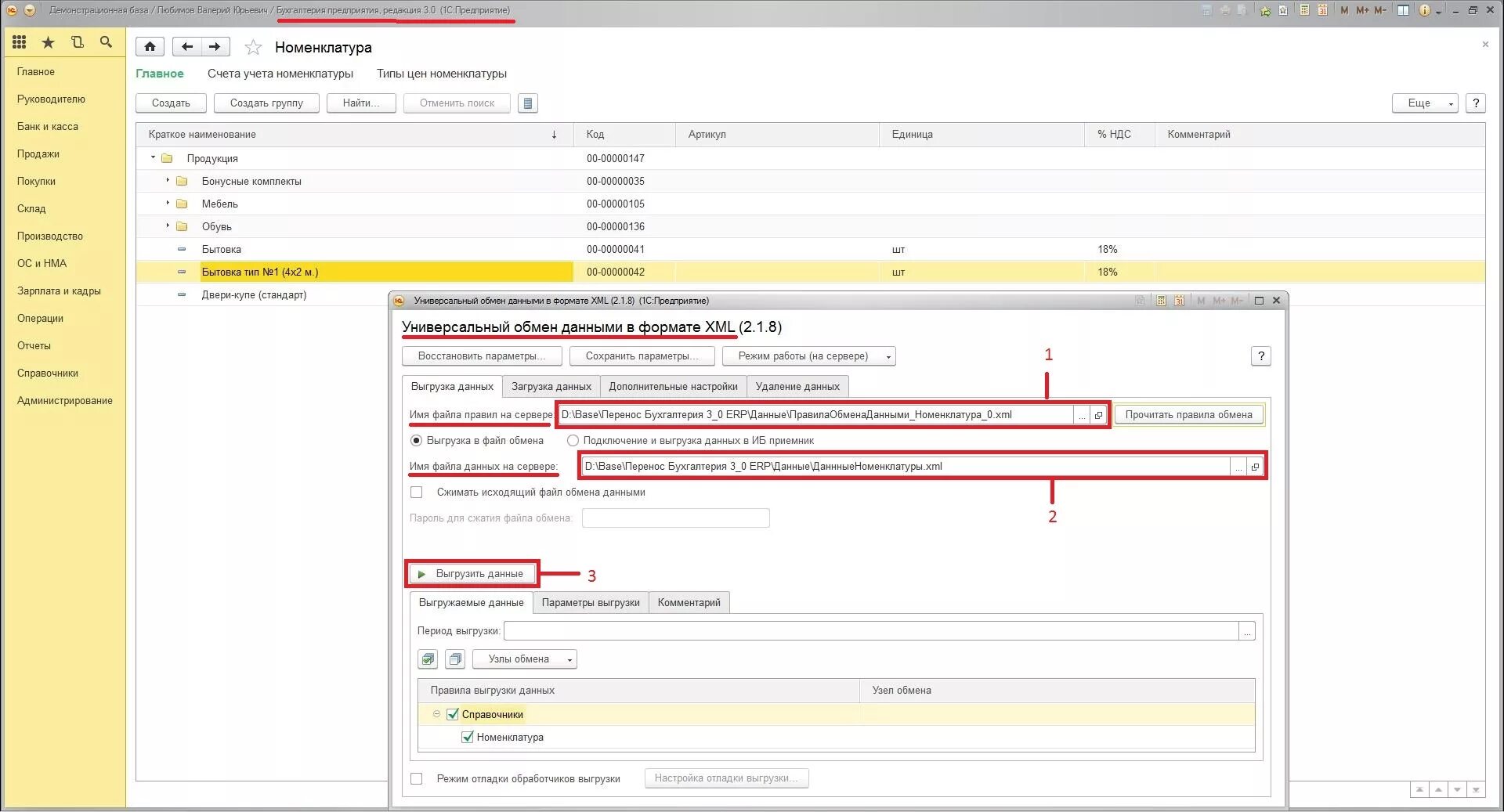1504x812 pixels.
Task: Expand the Бонусные комплекты folder
Action: tap(168, 180)
